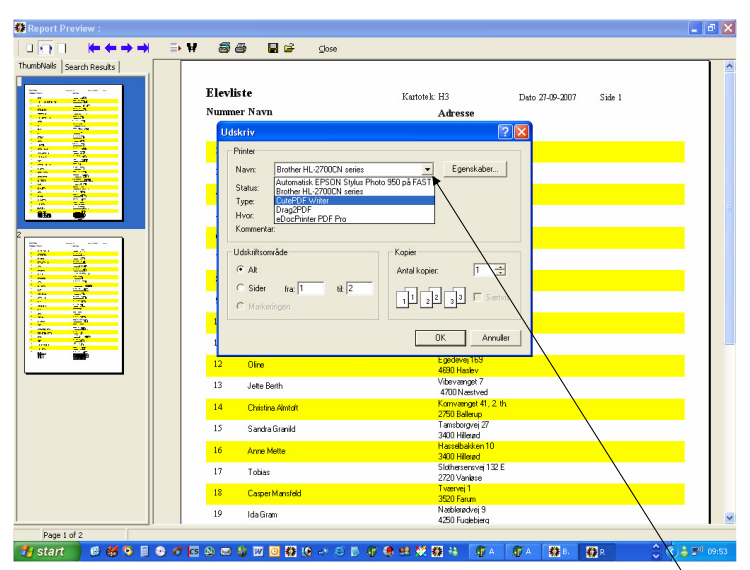Click OK in the Udskriv dialog

(x=440, y=338)
